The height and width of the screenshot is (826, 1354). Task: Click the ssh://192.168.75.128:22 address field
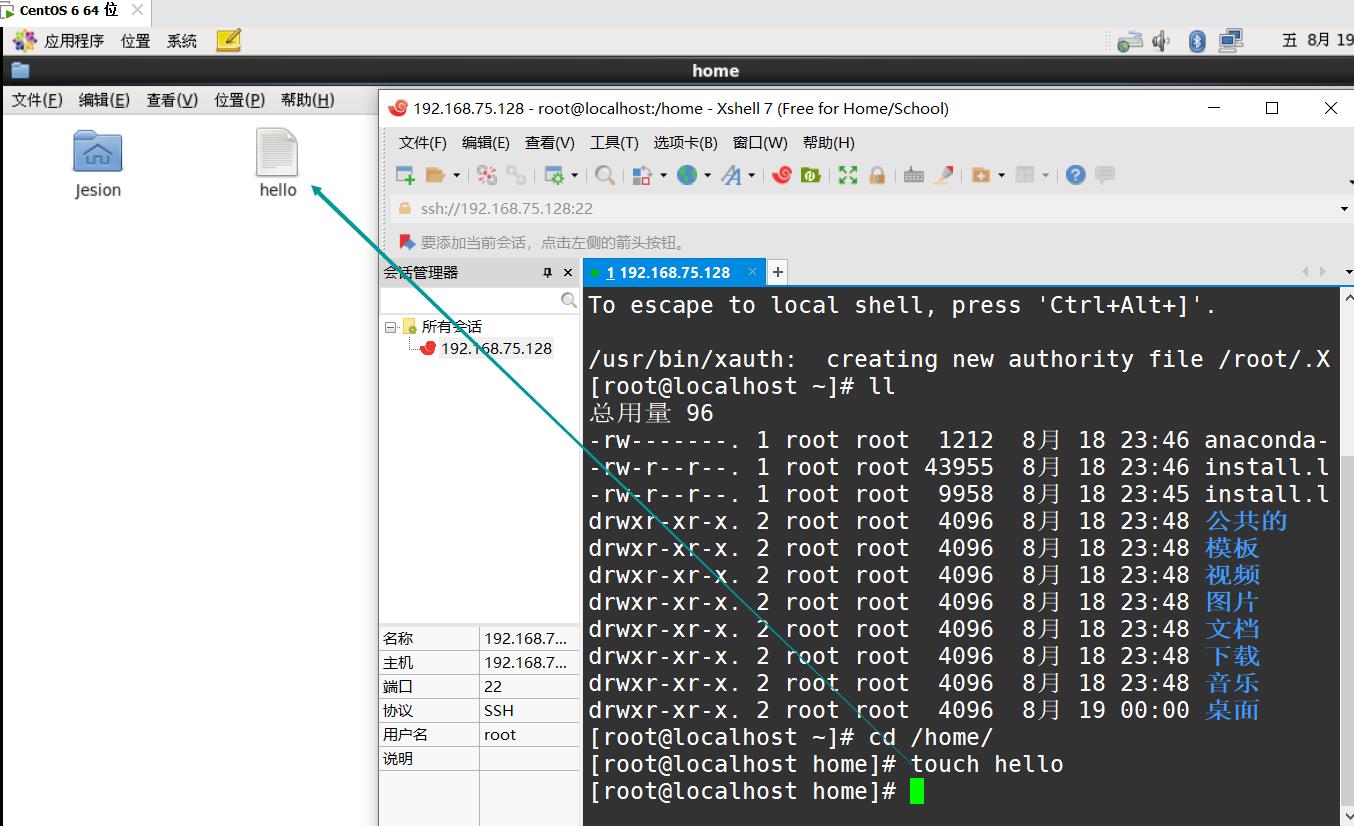click(x=860, y=208)
